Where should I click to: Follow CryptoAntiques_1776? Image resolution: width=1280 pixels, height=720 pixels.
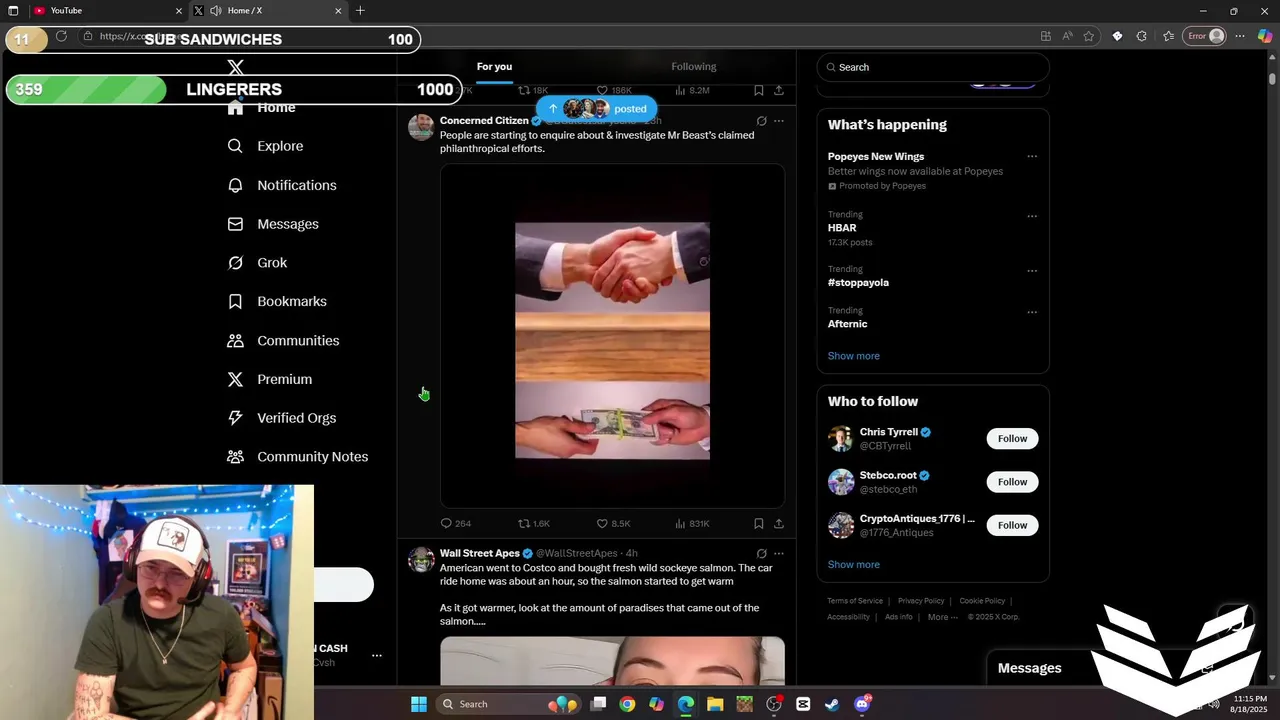pyautogui.click(x=1012, y=525)
